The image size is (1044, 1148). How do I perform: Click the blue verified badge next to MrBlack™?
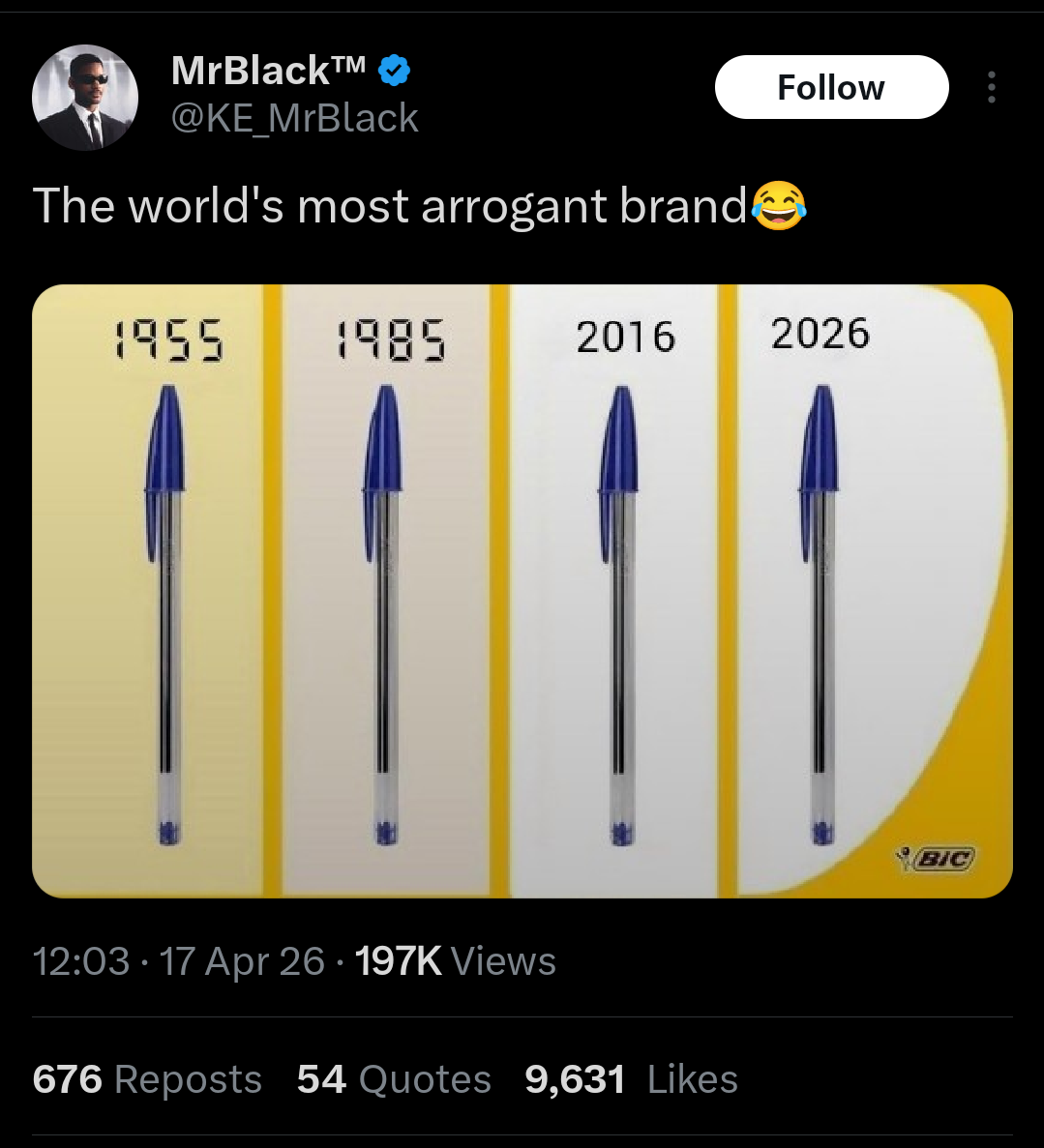[x=393, y=70]
